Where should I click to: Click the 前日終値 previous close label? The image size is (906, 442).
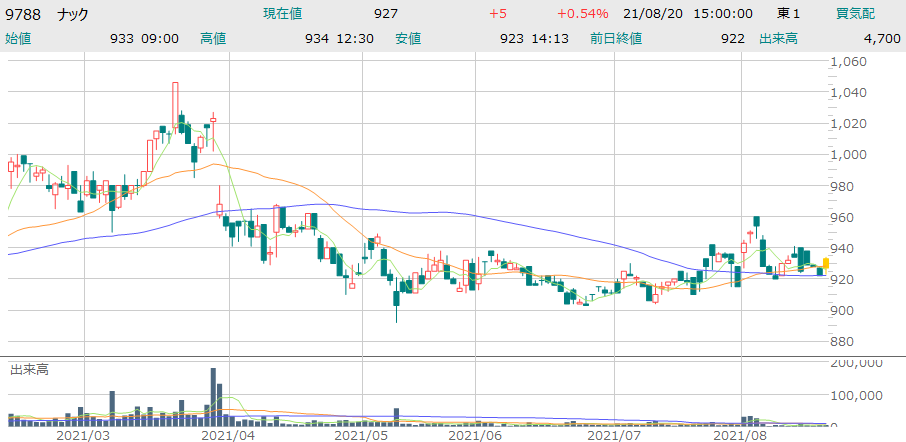615,39
